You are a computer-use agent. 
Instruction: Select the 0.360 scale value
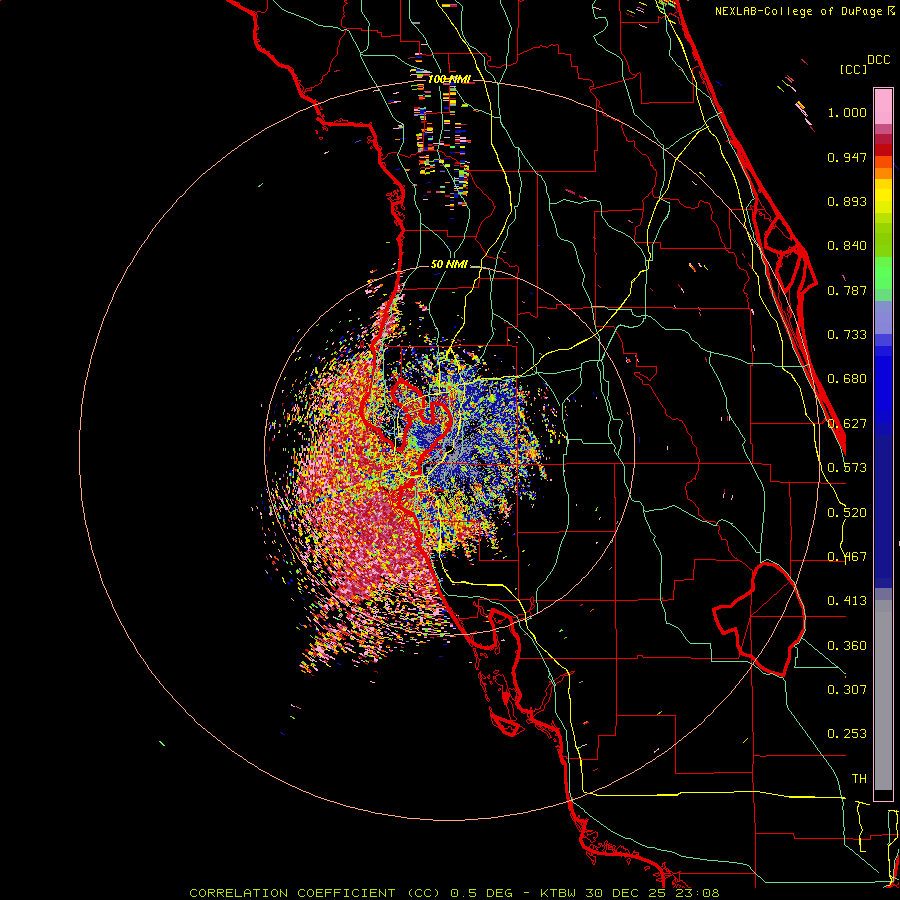[x=847, y=646]
